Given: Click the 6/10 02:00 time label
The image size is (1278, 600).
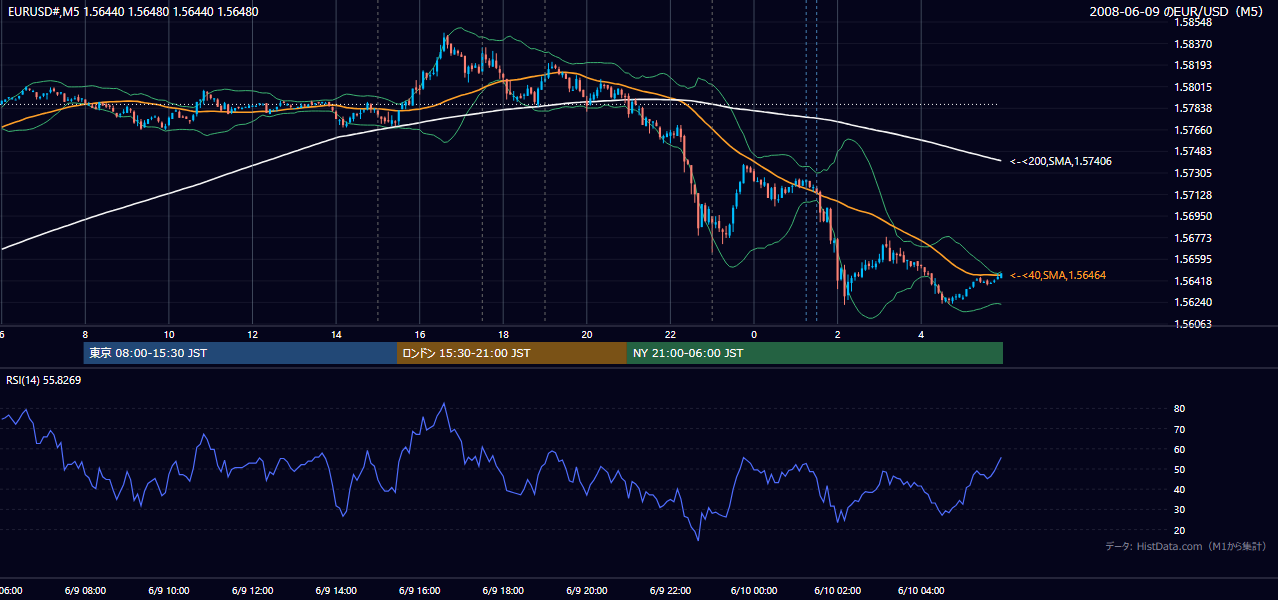Looking at the screenshot, I should pyautogui.click(x=838, y=591).
